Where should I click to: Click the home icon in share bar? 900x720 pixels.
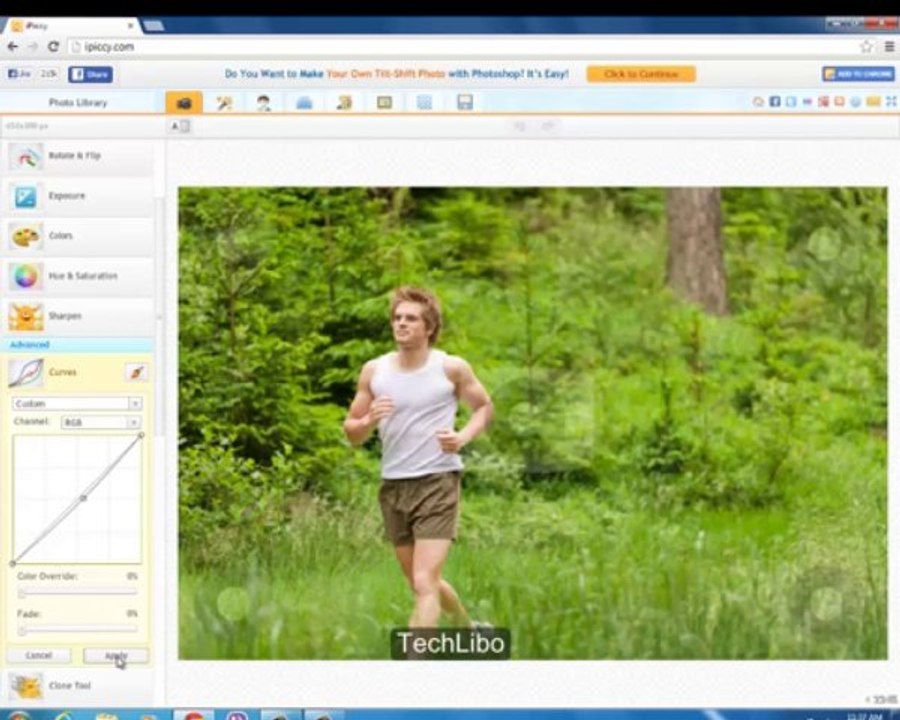[758, 102]
